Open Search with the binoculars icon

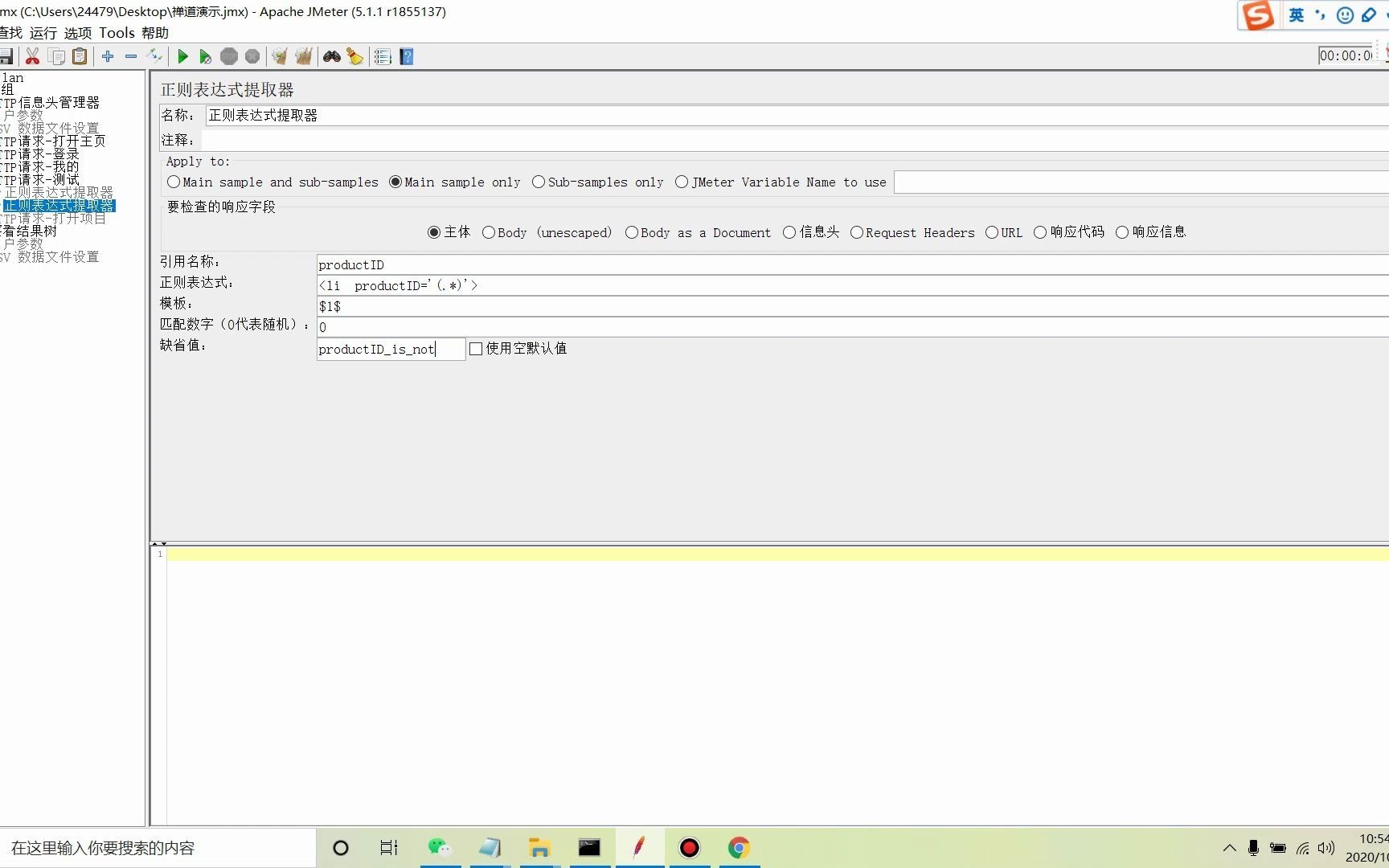[332, 56]
